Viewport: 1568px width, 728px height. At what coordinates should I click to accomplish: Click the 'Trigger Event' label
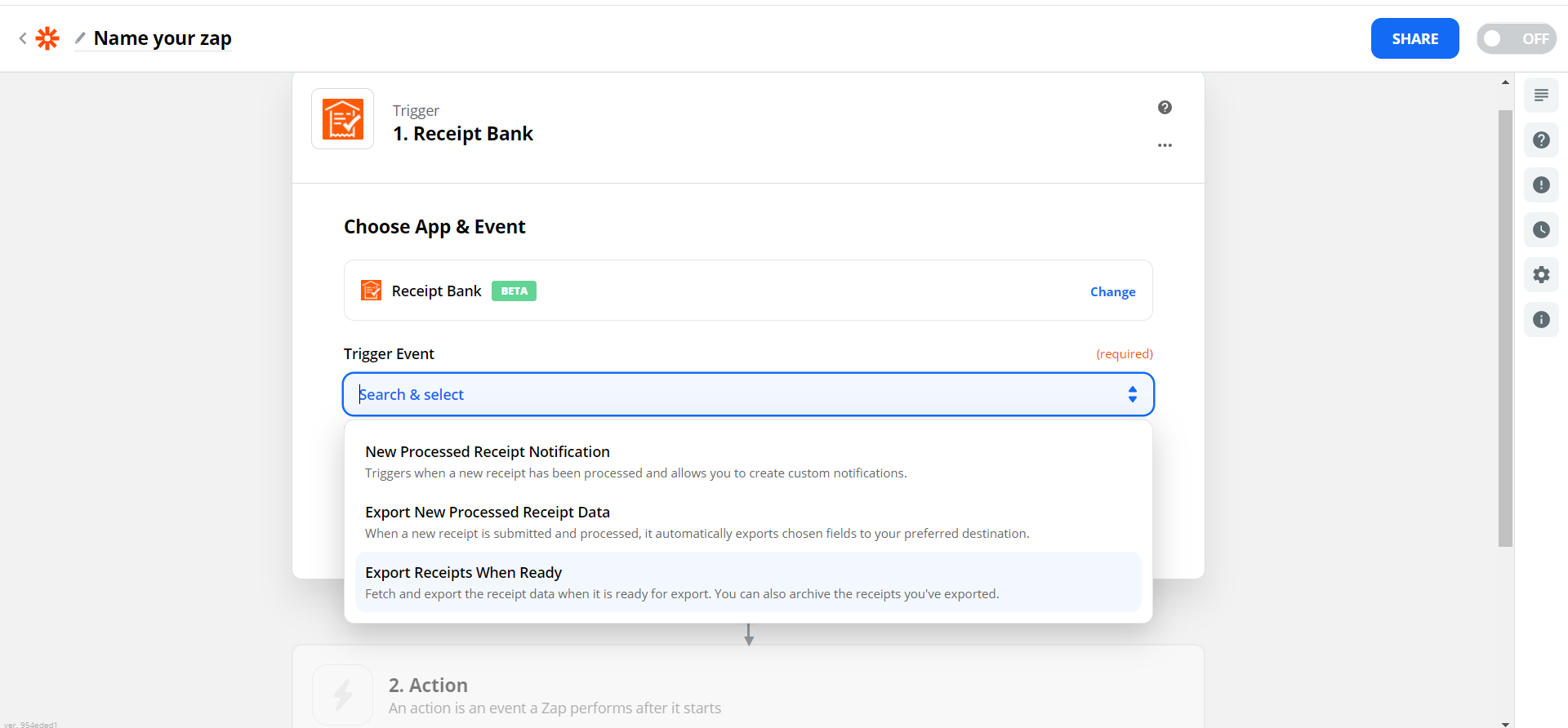(389, 354)
